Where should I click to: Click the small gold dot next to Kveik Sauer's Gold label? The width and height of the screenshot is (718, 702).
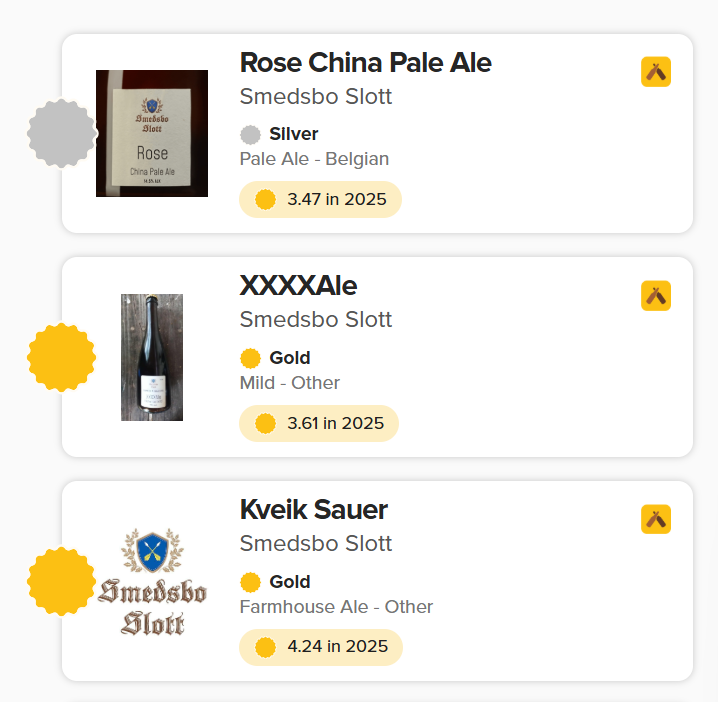tap(250, 582)
